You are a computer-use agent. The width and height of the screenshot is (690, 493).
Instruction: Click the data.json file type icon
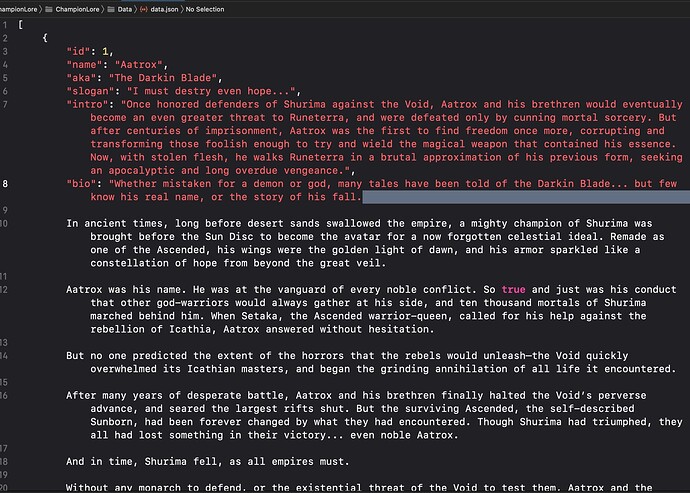(143, 9)
